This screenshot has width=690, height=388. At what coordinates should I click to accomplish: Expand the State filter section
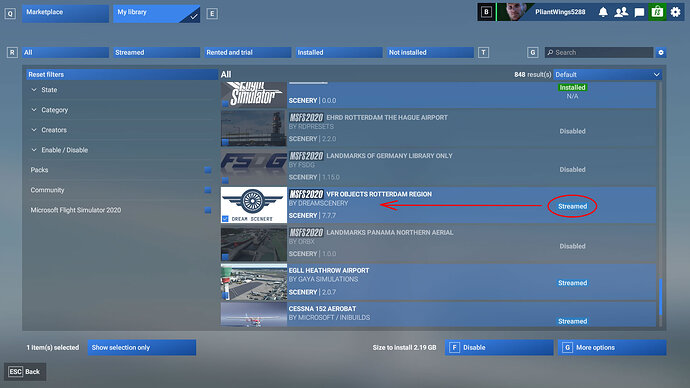pyautogui.click(x=121, y=90)
